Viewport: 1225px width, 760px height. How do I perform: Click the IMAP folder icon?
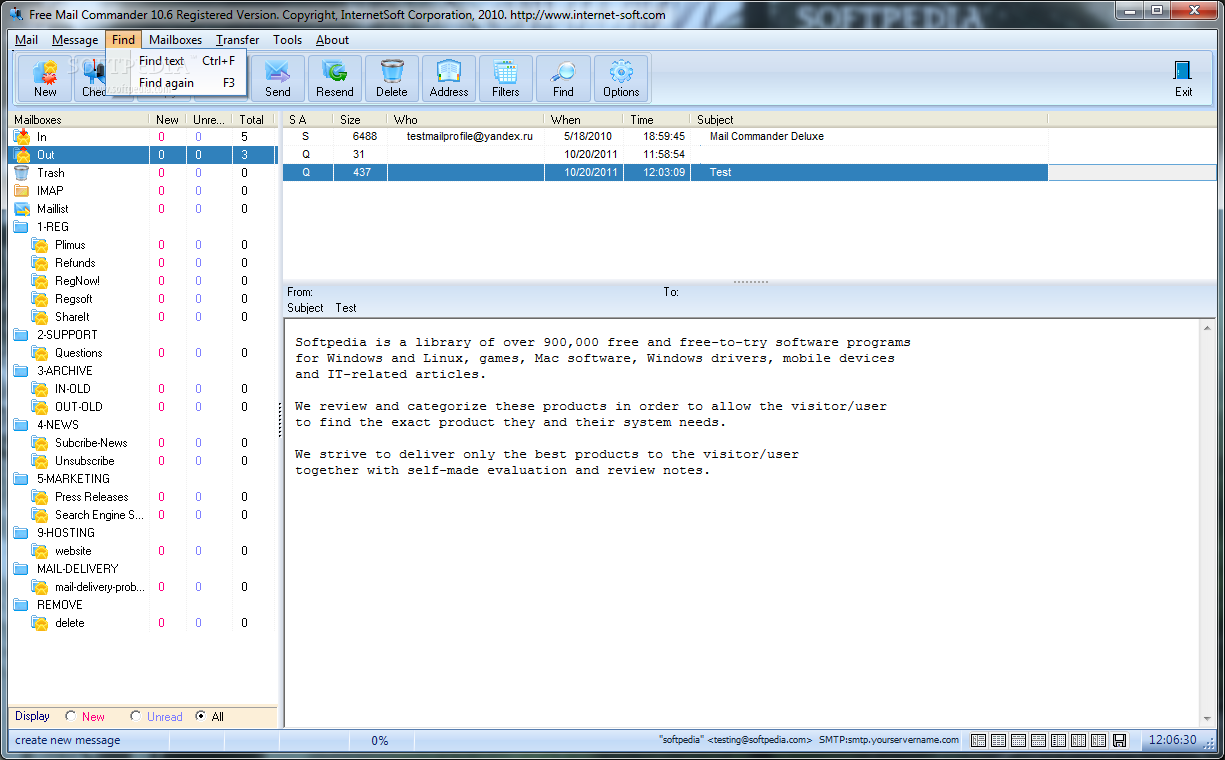click(x=22, y=191)
